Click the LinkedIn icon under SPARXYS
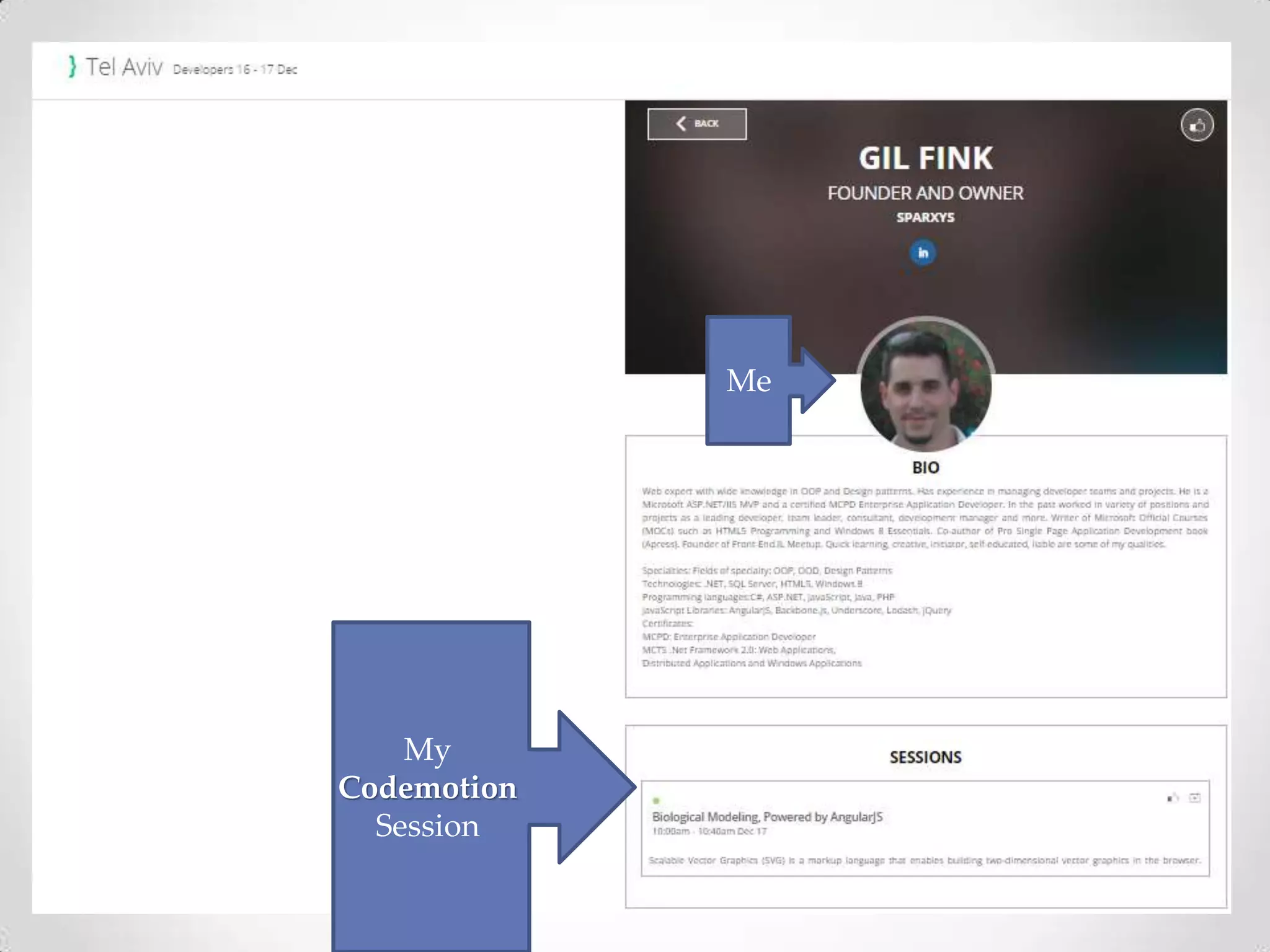Screen dimensions: 1270x952 pyautogui.click(x=923, y=252)
